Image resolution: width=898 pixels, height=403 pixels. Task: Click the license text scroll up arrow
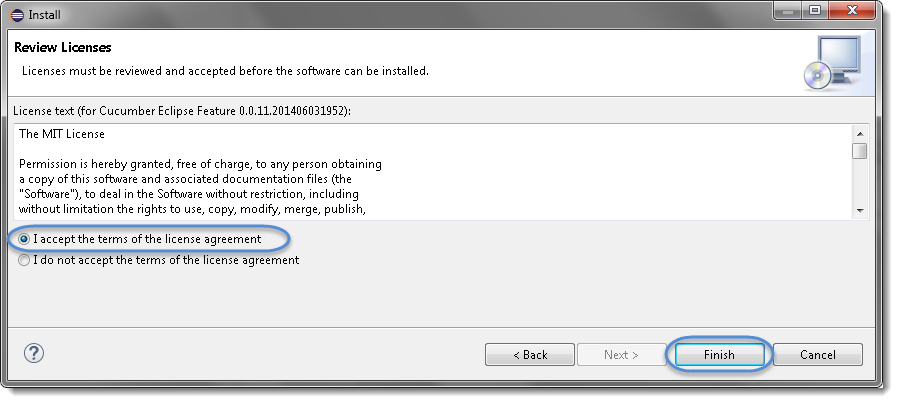(860, 134)
